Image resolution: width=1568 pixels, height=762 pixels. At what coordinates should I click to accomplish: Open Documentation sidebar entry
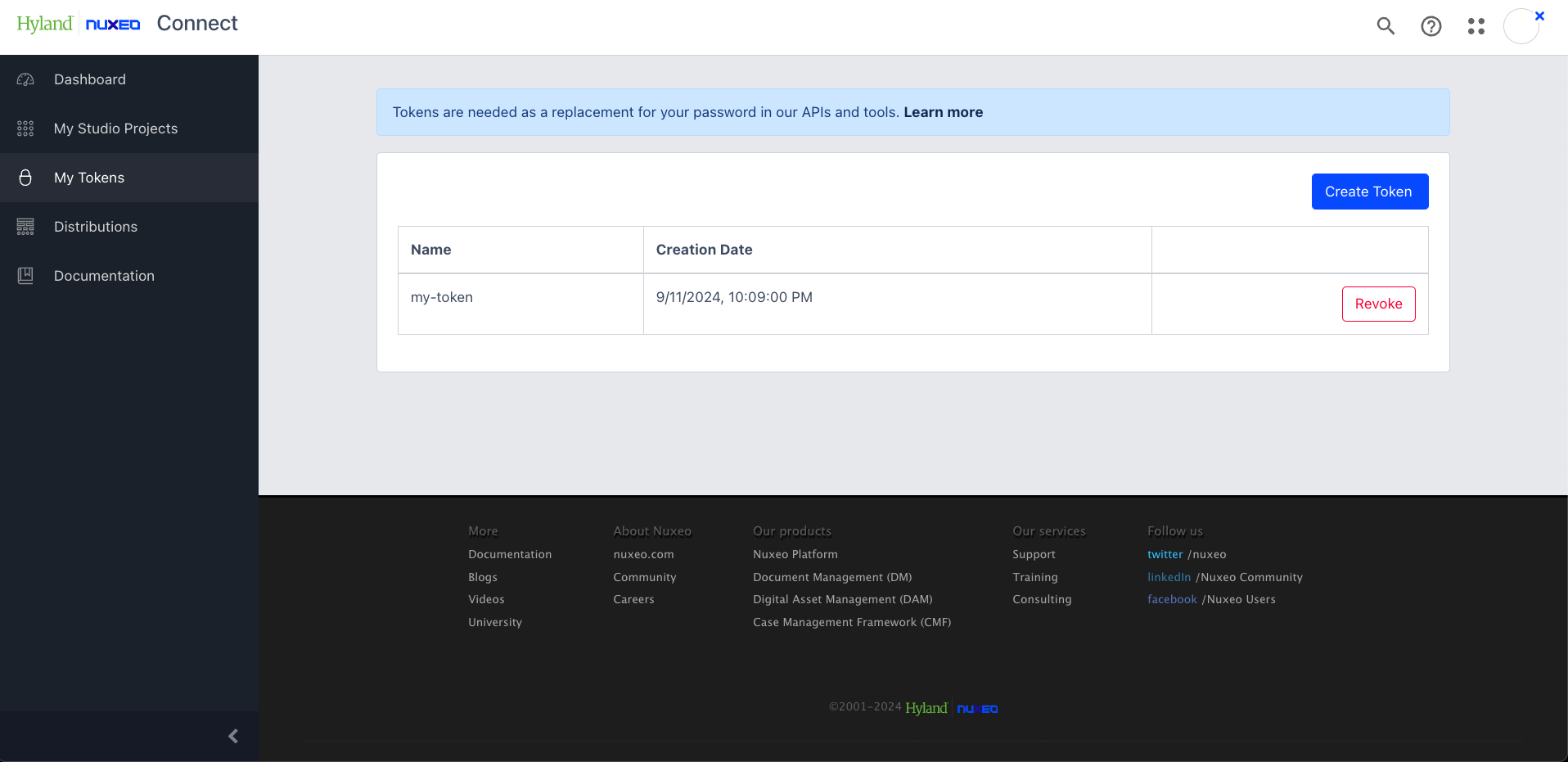click(x=129, y=276)
